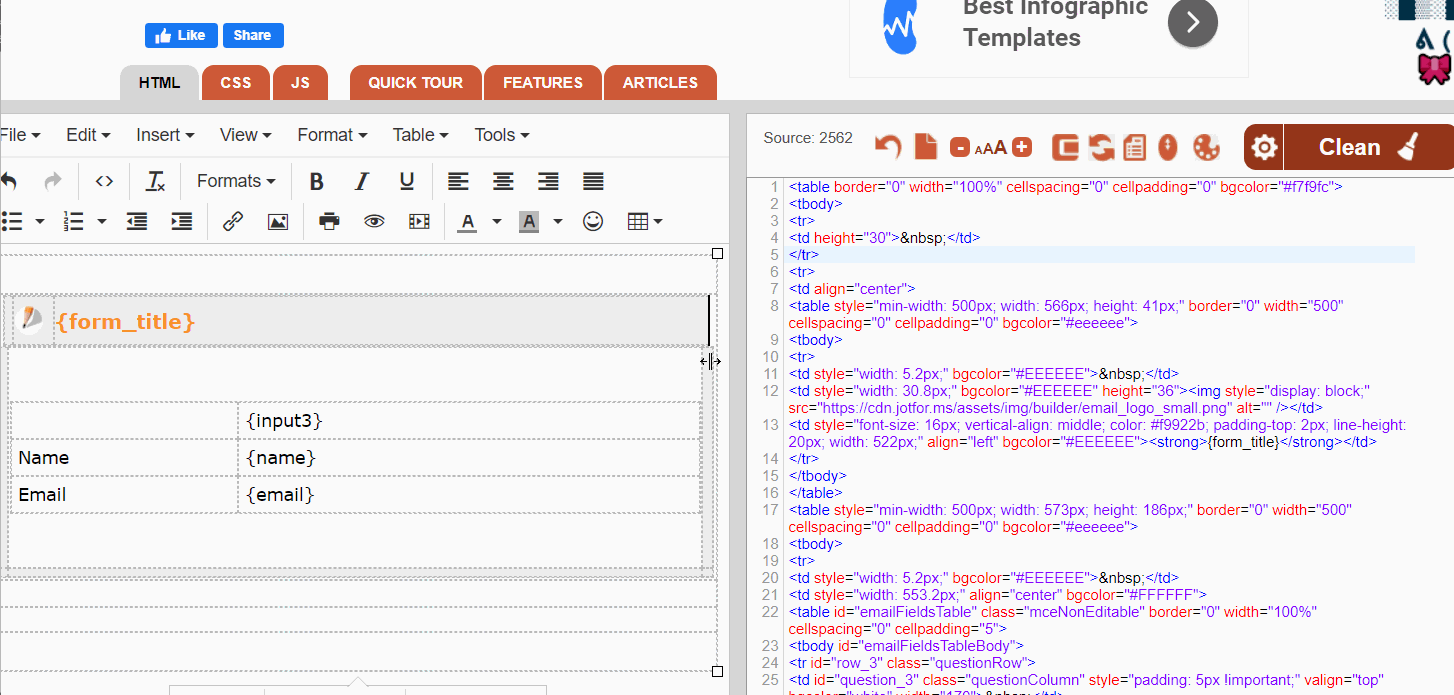
Task: Click the Clean button
Action: 1367,148
